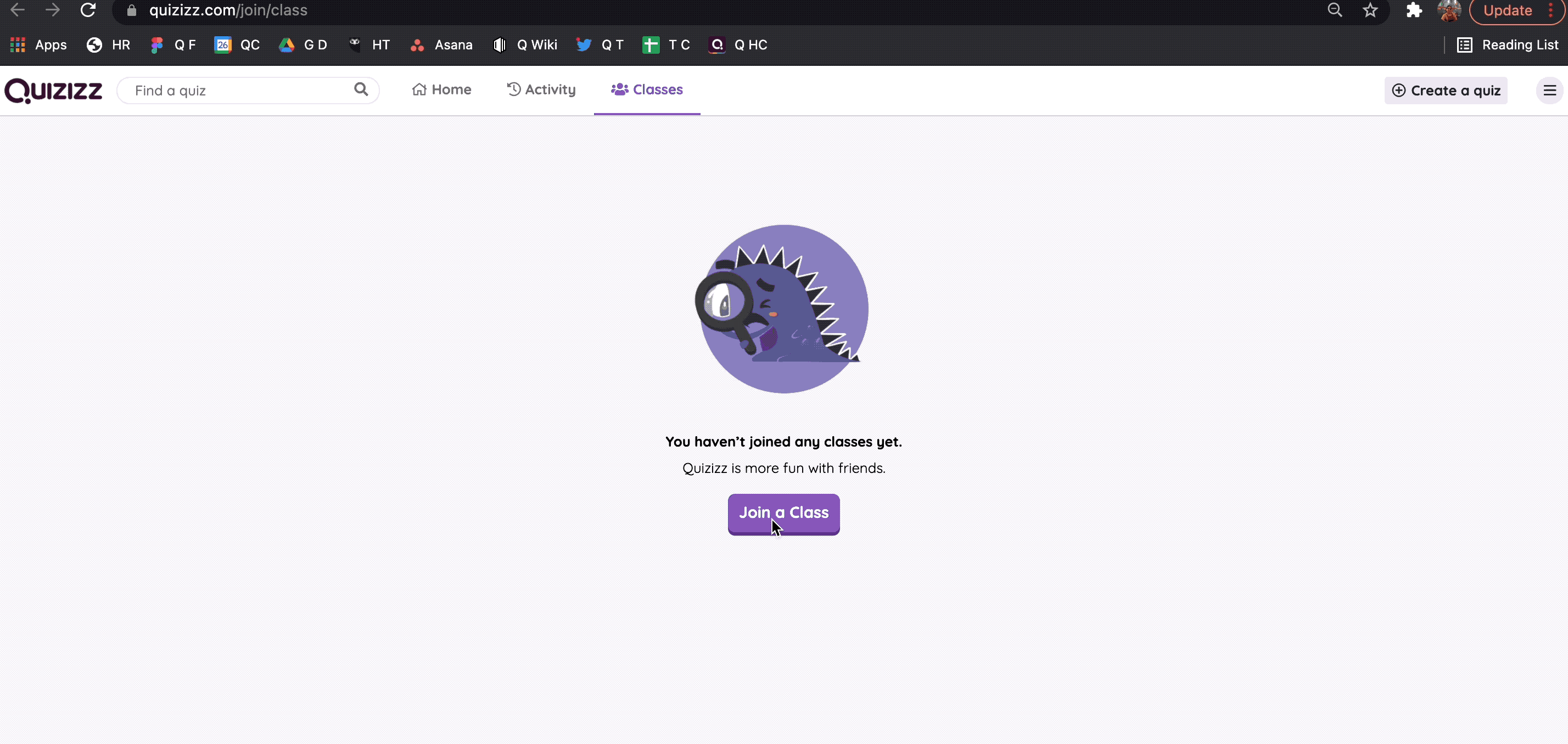
Task: Click the browser reload page icon
Action: (88, 10)
